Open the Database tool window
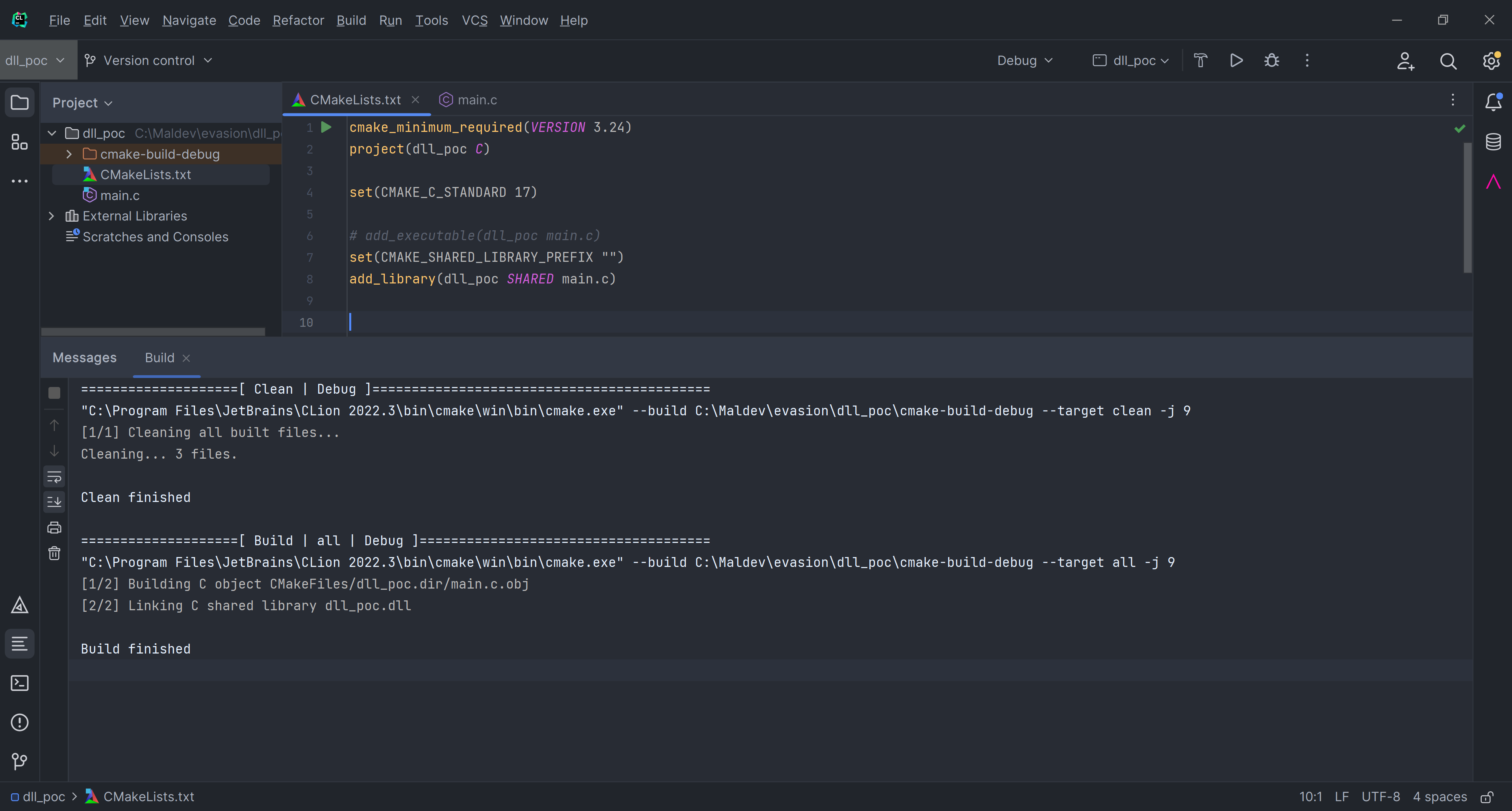 1493,141
